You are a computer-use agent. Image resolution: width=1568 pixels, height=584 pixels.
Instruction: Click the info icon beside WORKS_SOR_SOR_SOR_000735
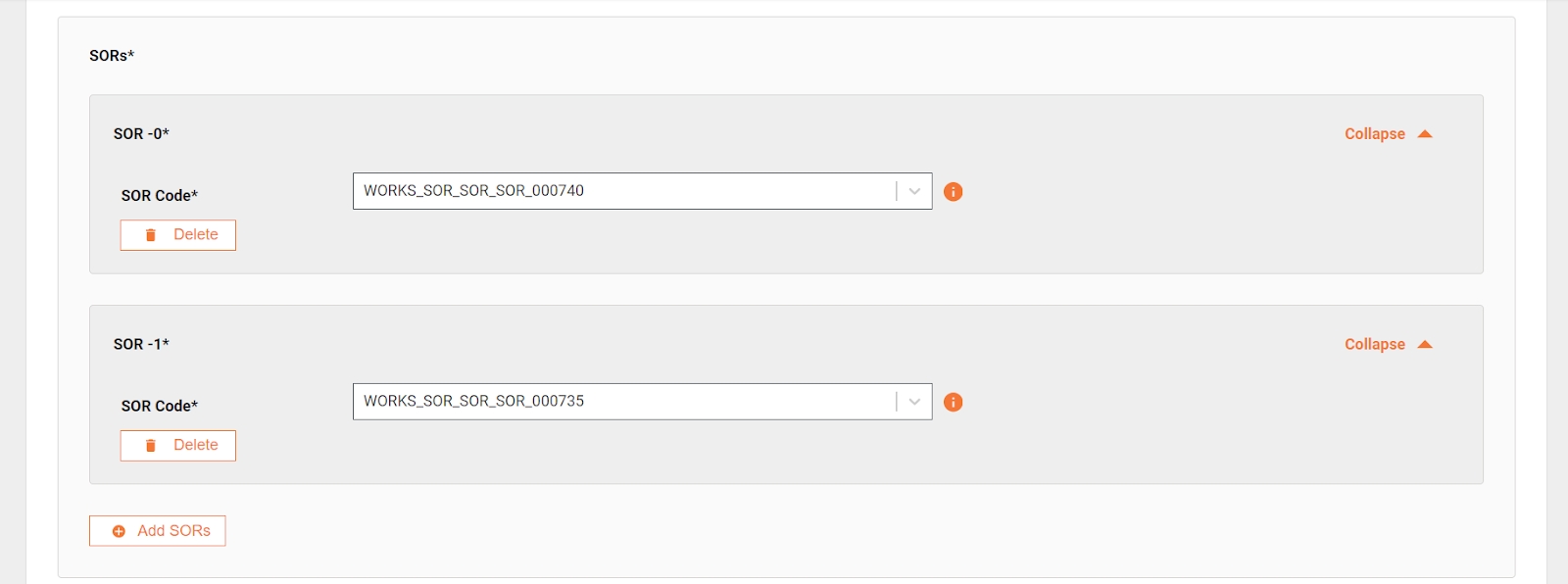pos(953,403)
